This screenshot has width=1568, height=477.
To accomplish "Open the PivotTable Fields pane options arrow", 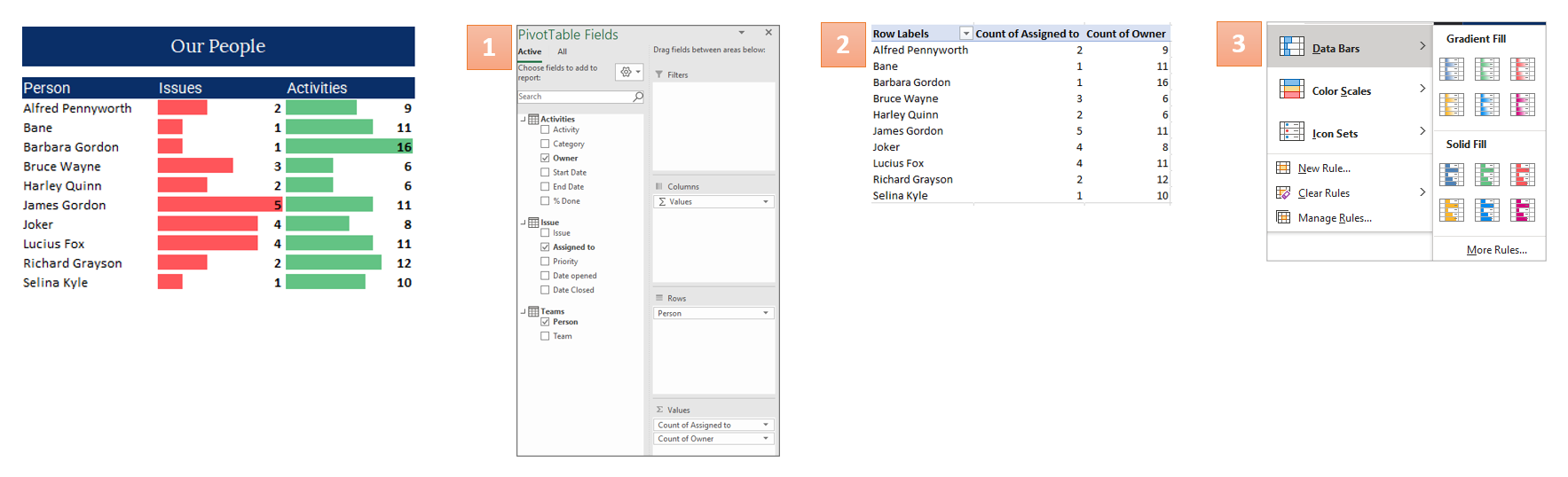I will click(x=742, y=33).
